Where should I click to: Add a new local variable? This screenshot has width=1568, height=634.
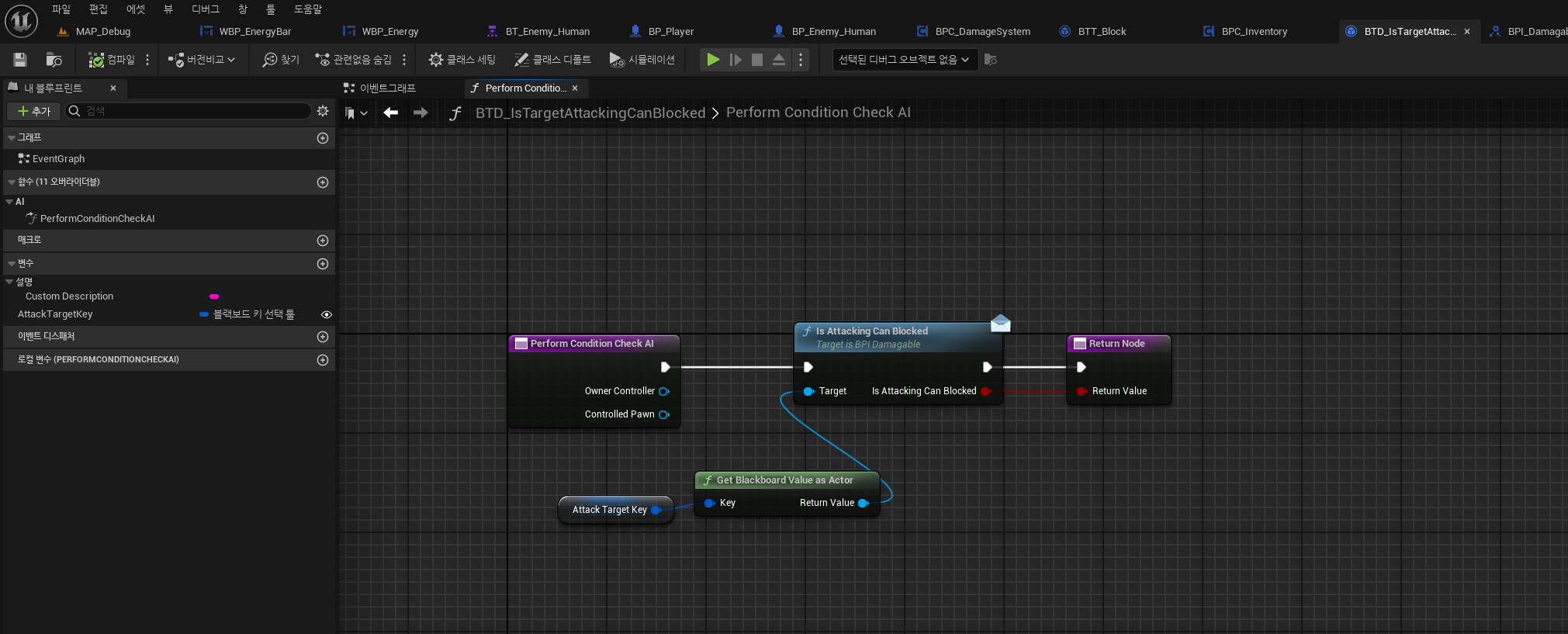pos(323,360)
